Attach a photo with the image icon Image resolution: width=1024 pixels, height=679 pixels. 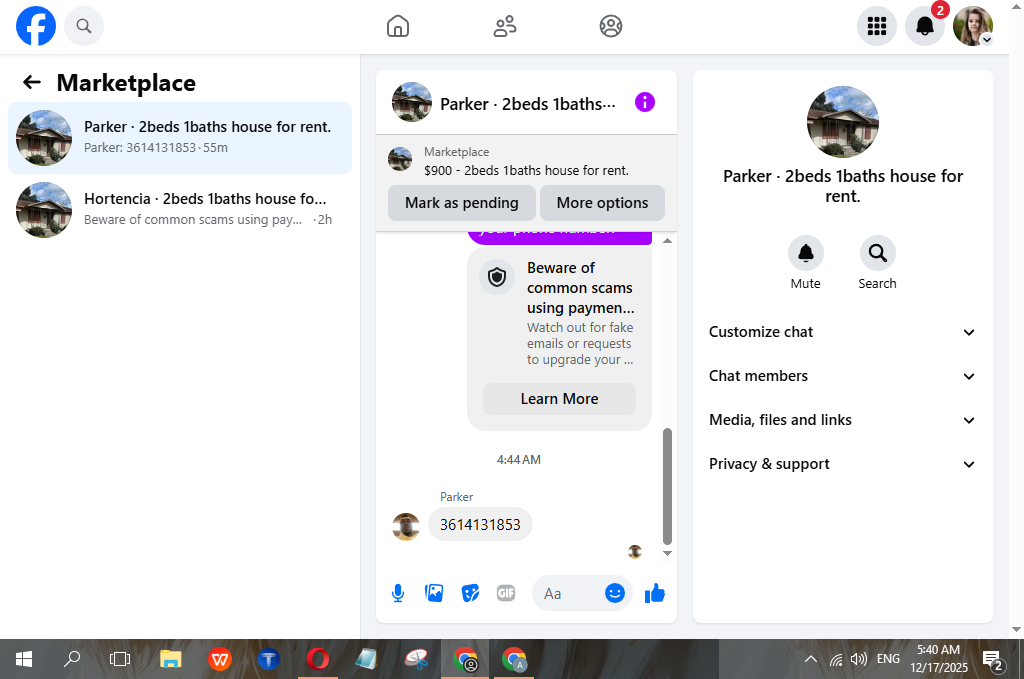click(434, 593)
